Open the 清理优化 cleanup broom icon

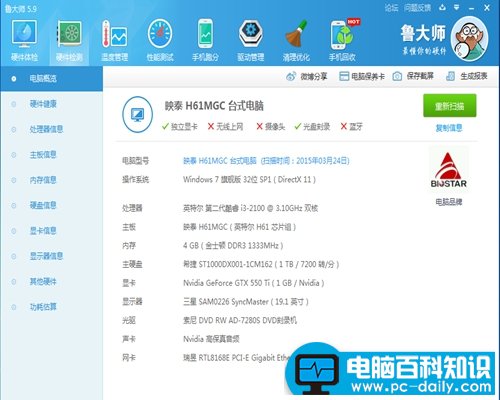click(296, 40)
